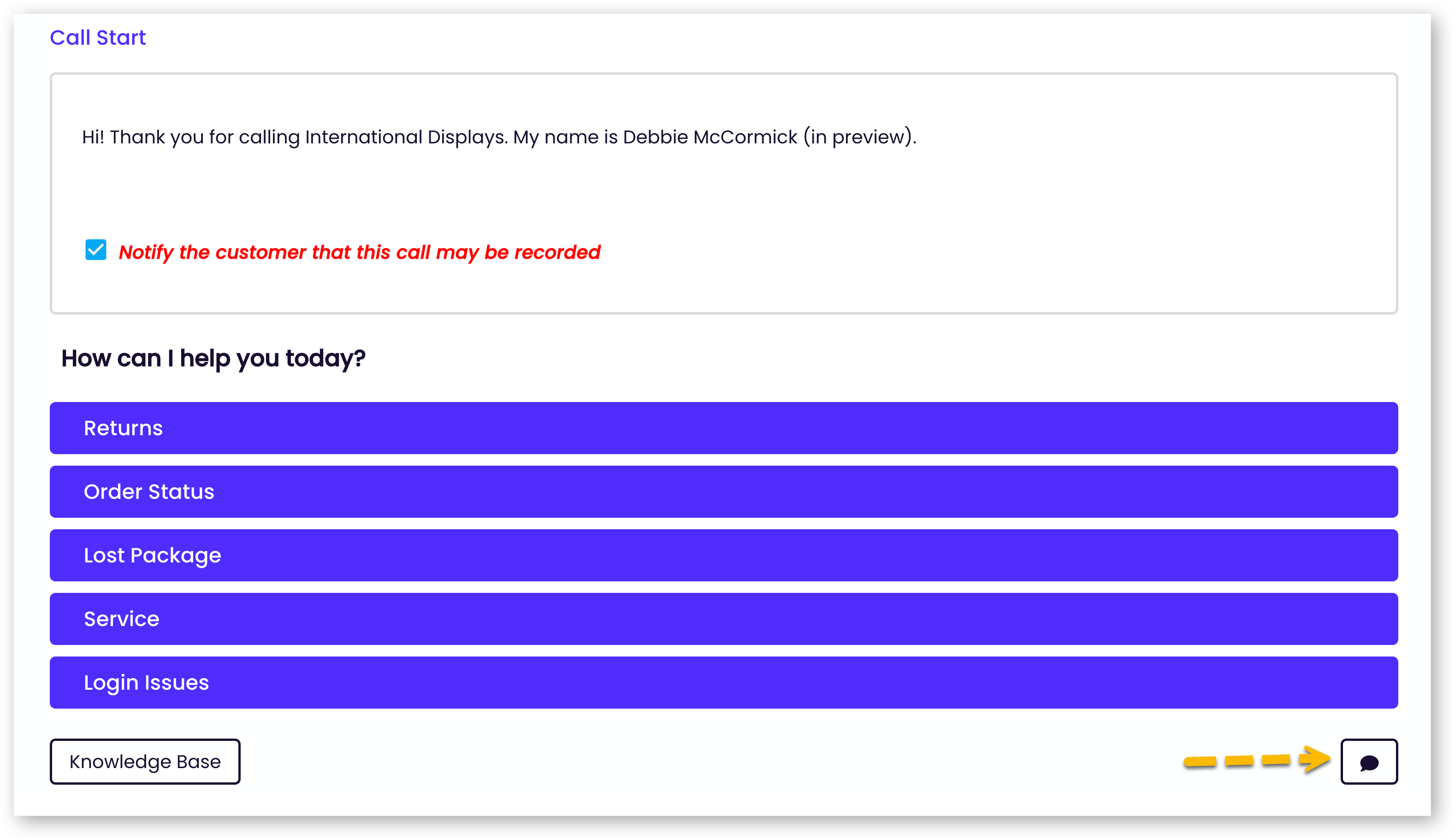Viewport: 1455px width, 840px height.
Task: Click the '(in preview)' text in the greeting
Action: point(860,137)
